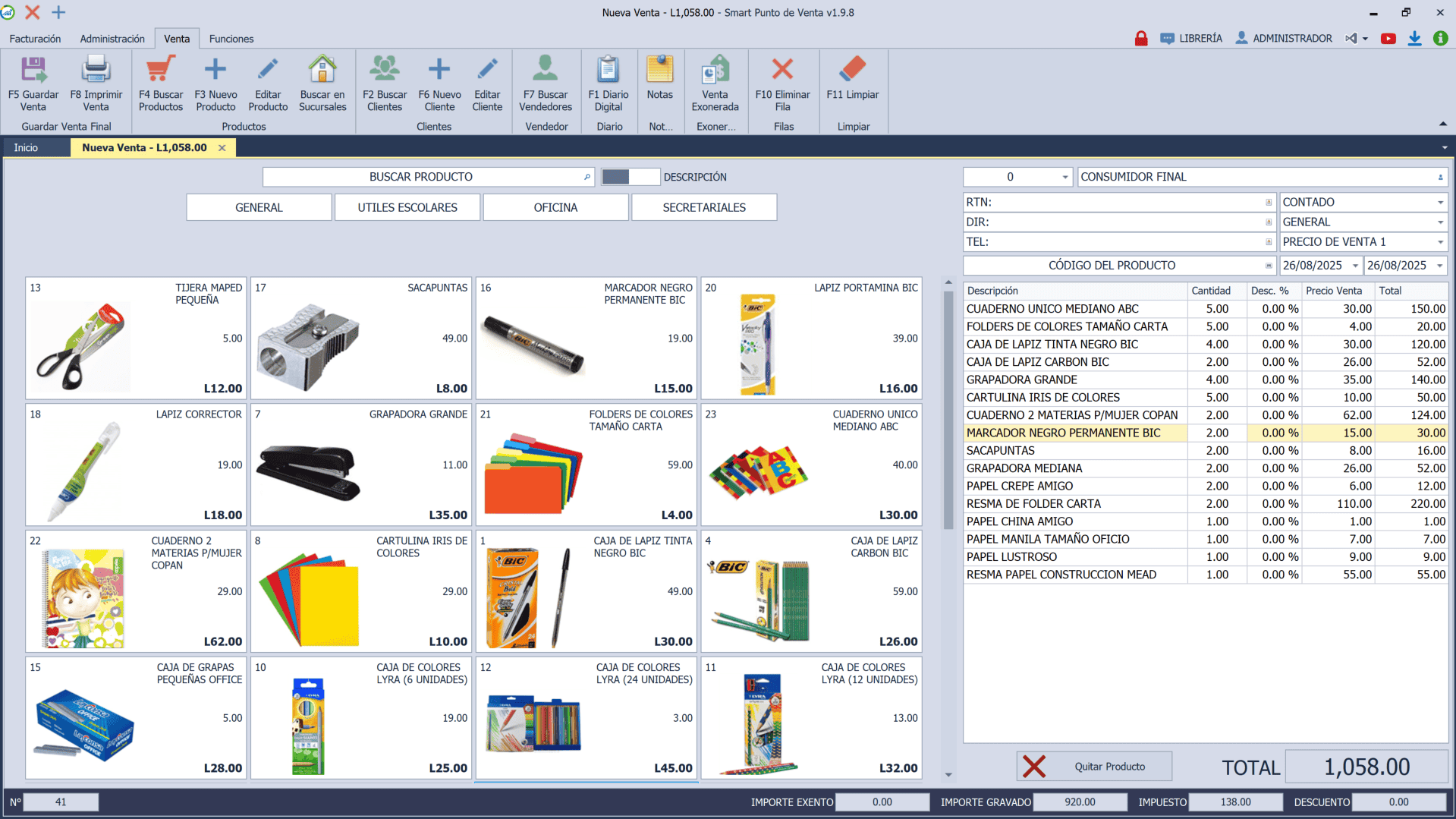Expand the customer code 0 dropdown

(1064, 177)
